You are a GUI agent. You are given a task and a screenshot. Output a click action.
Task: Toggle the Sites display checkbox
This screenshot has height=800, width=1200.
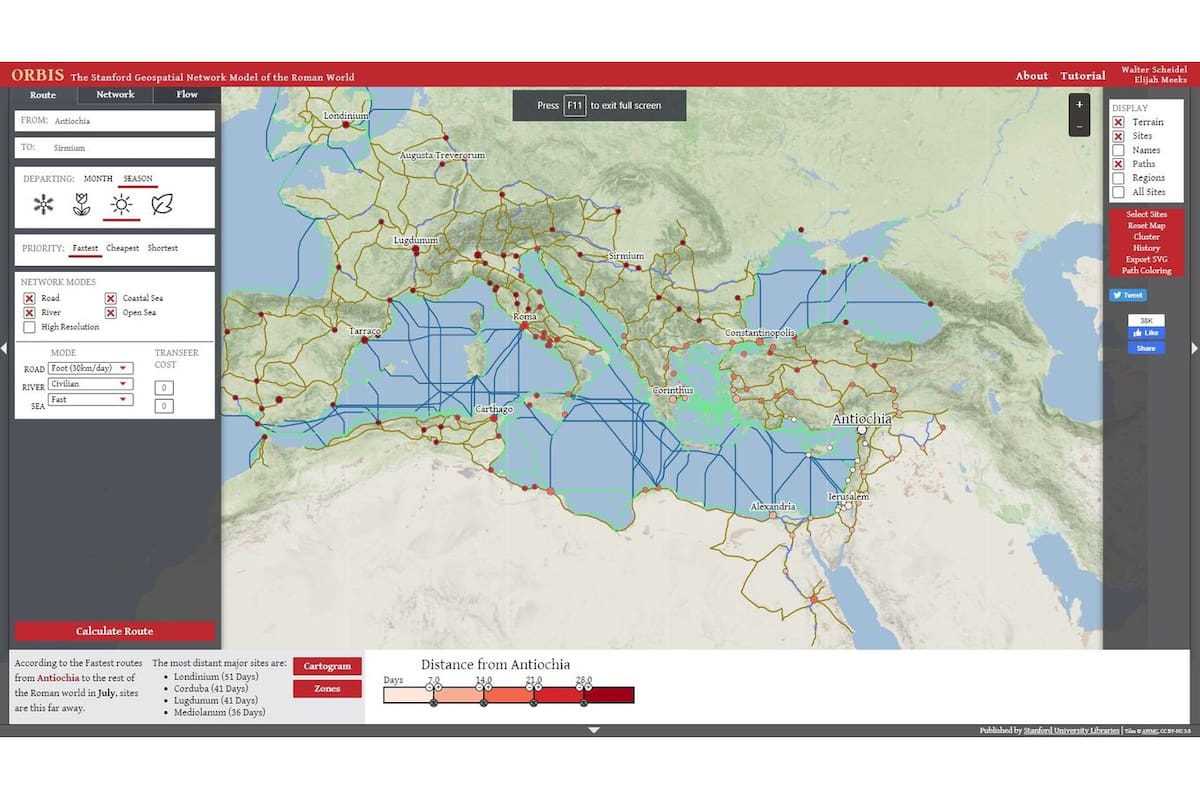1119,136
